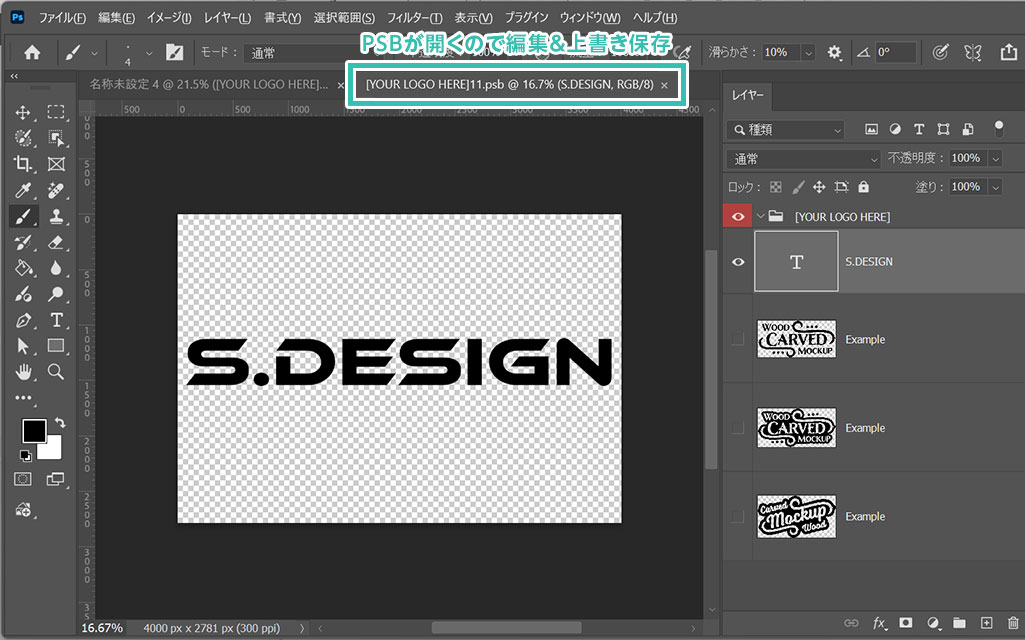This screenshot has height=640, width=1025.
Task: Open the blend mode dropdown in Layers panel
Action: 804,159
